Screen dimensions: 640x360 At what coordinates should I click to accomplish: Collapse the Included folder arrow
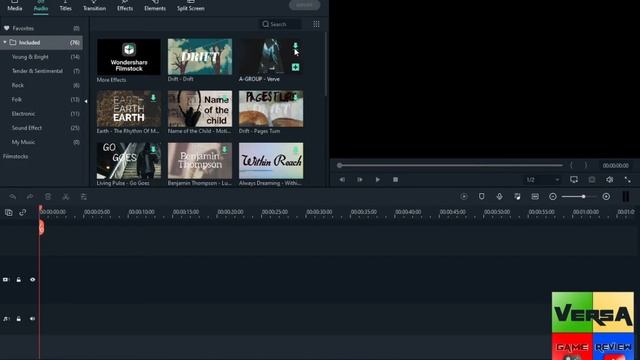(x=5, y=42)
